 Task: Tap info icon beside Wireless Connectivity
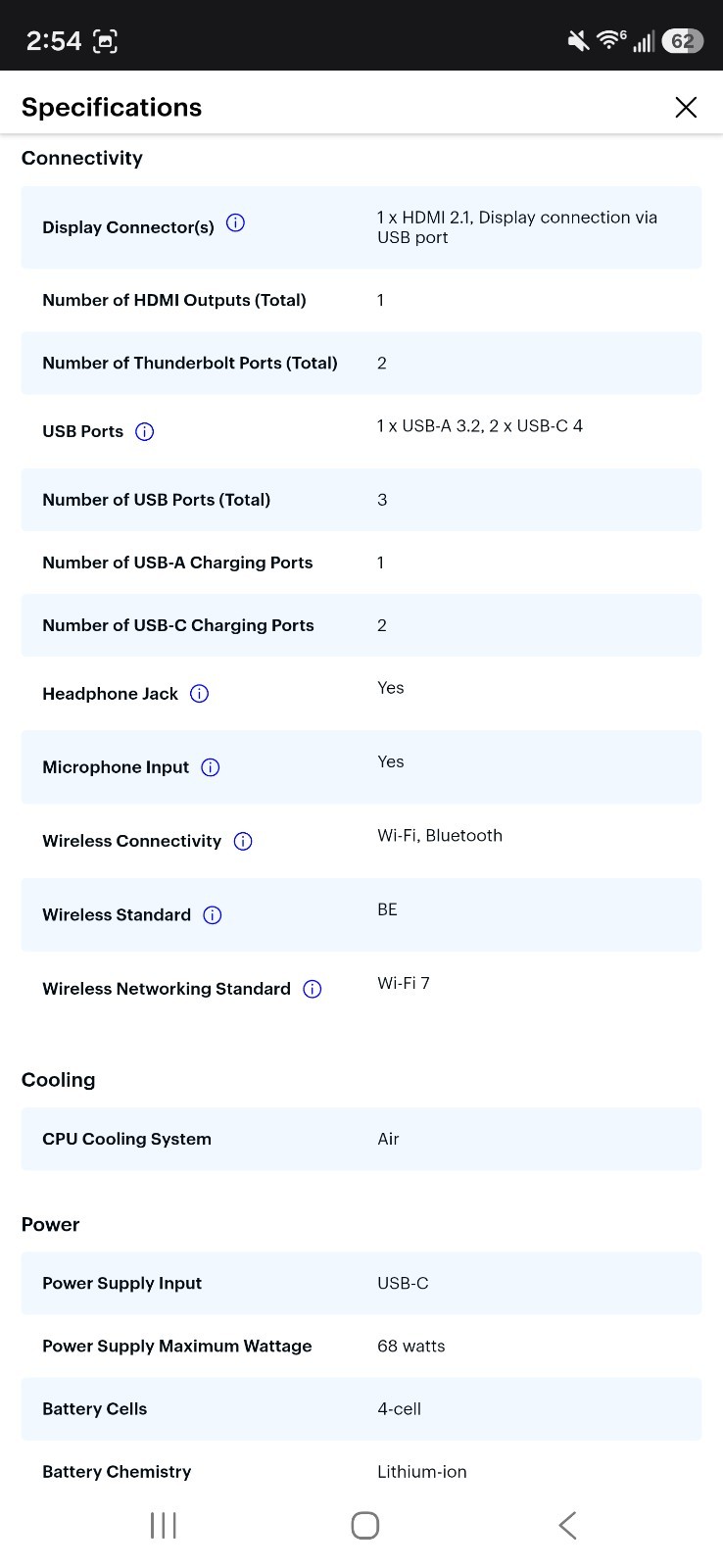(243, 842)
